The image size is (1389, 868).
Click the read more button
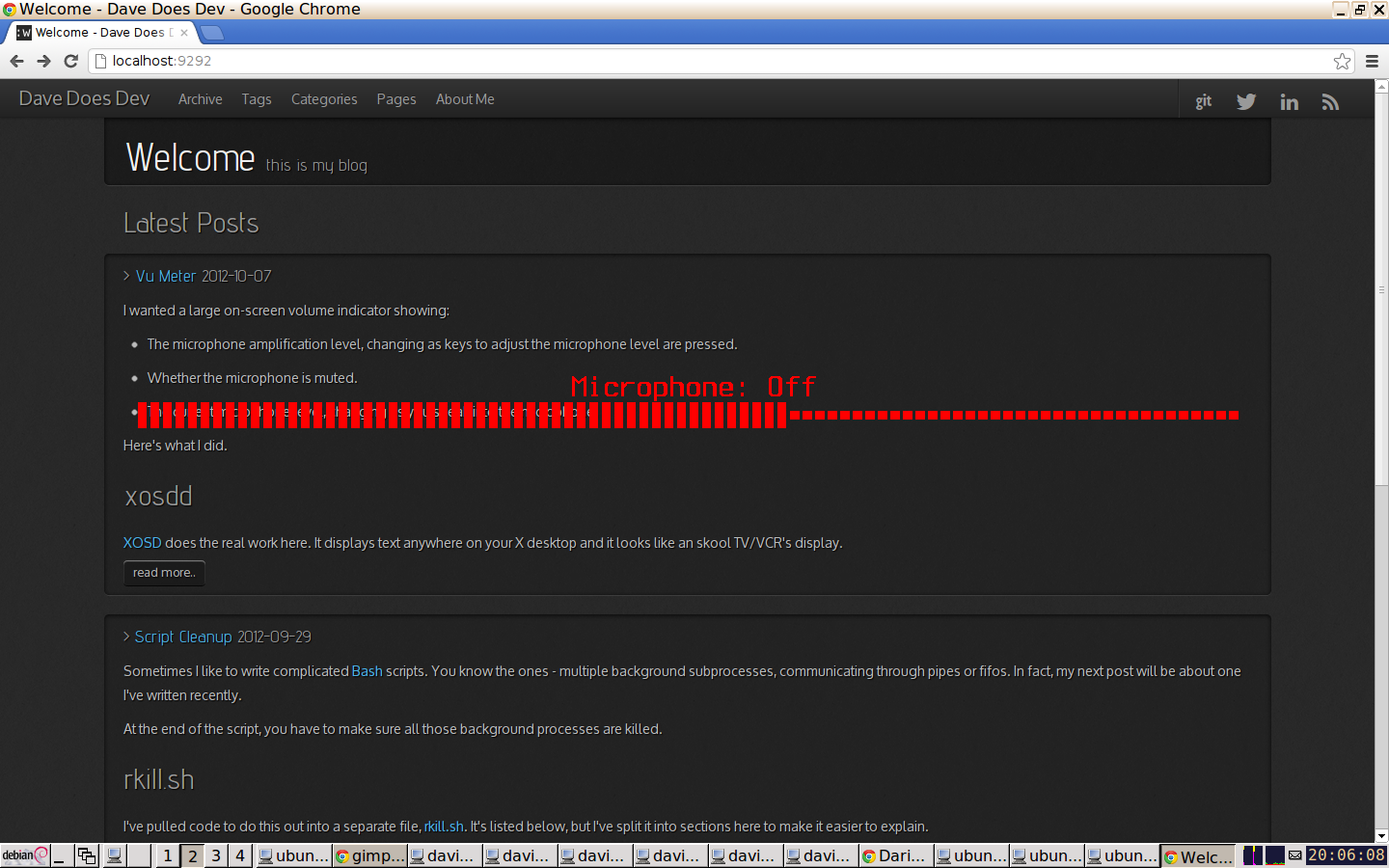164,573
